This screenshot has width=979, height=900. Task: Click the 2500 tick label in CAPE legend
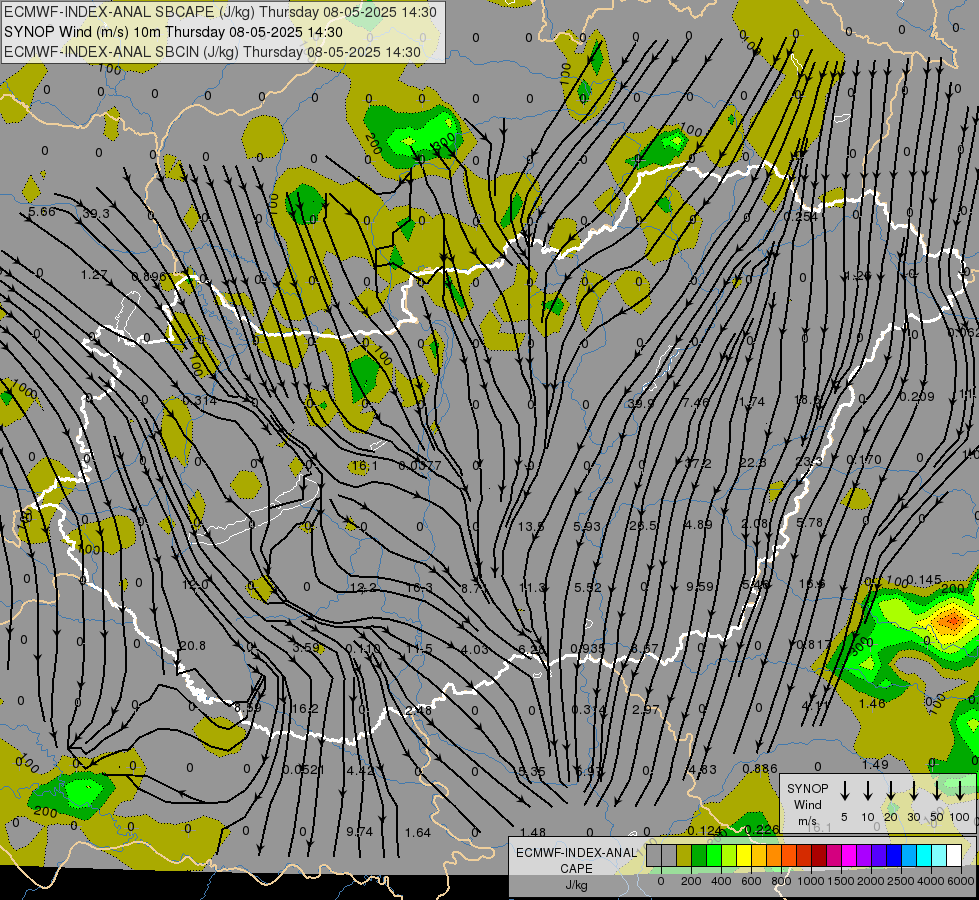[901, 881]
